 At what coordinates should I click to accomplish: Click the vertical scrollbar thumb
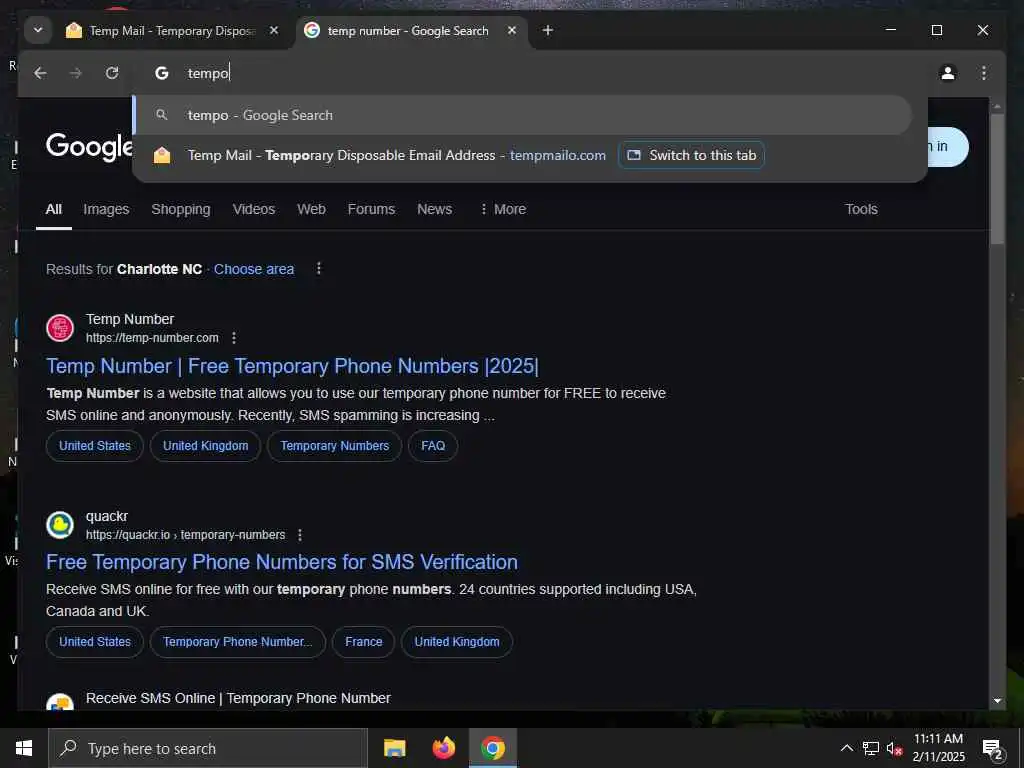tap(997, 180)
